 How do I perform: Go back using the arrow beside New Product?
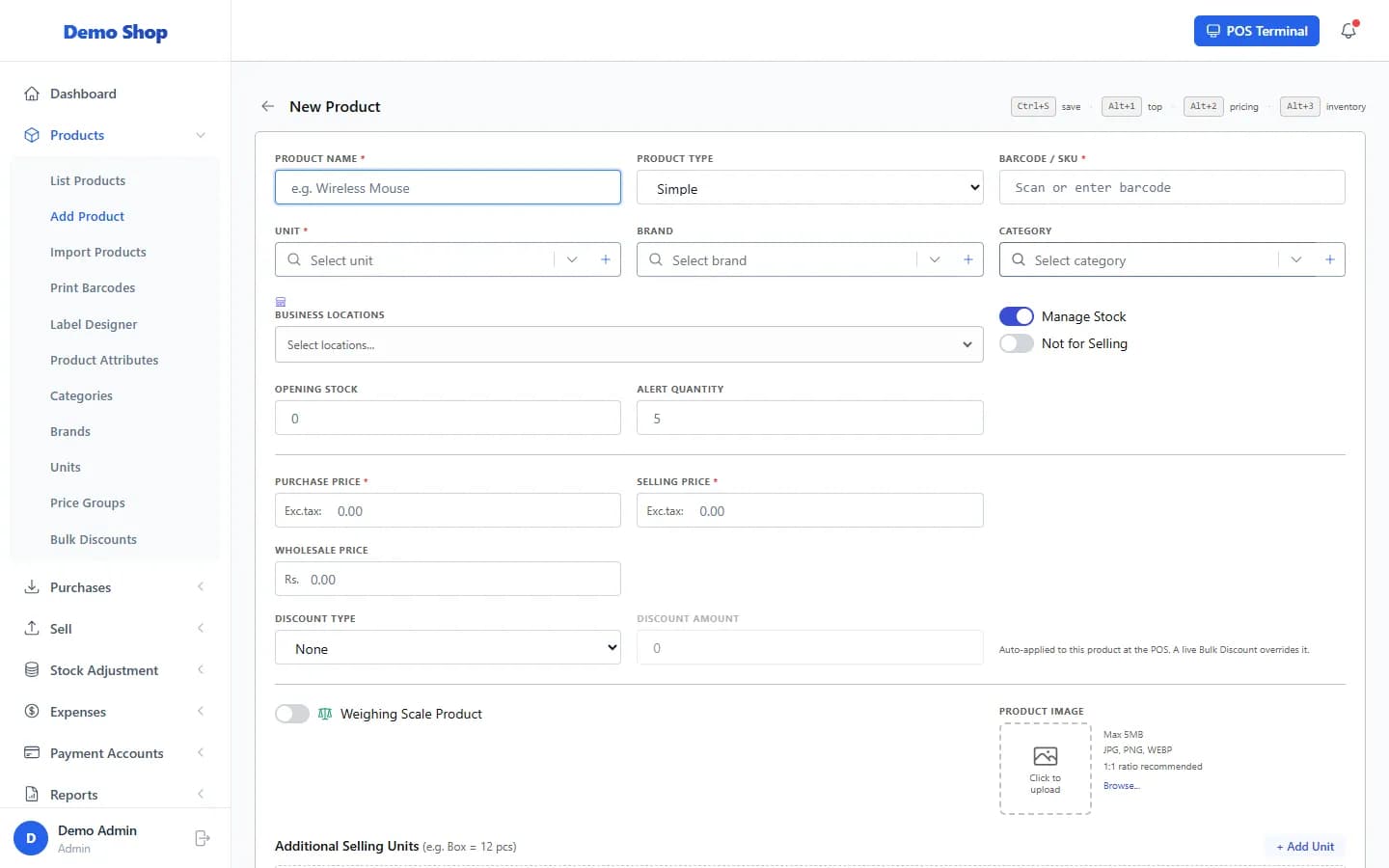tap(268, 106)
